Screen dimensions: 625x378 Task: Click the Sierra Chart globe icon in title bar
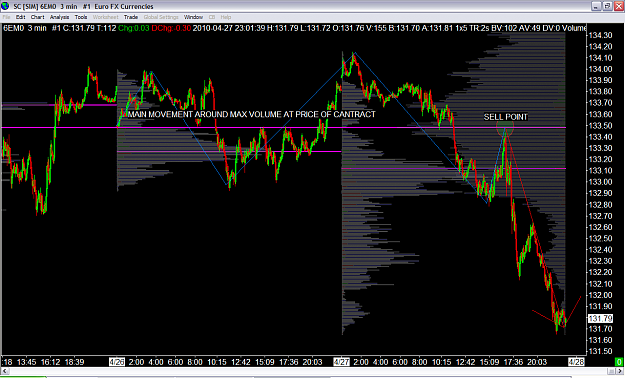point(5,6)
